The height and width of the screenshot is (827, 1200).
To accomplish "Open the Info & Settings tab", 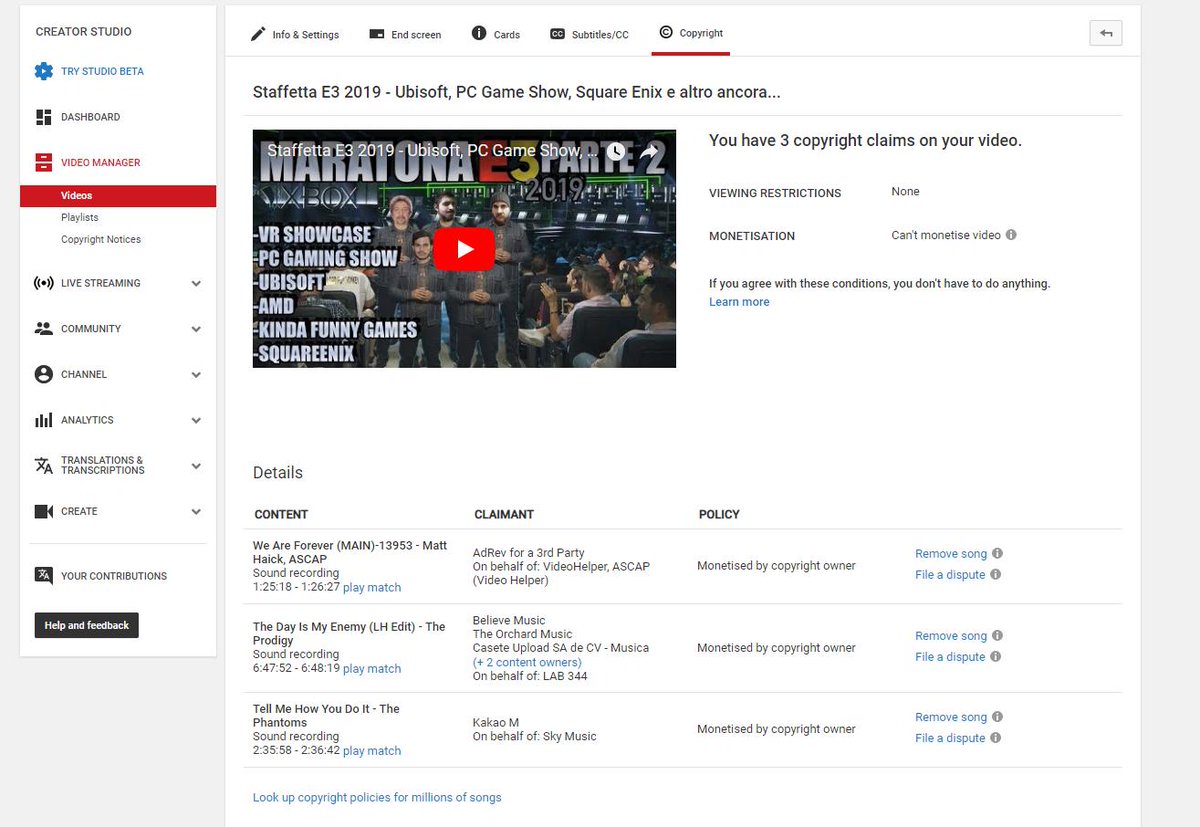I will 295,34.
